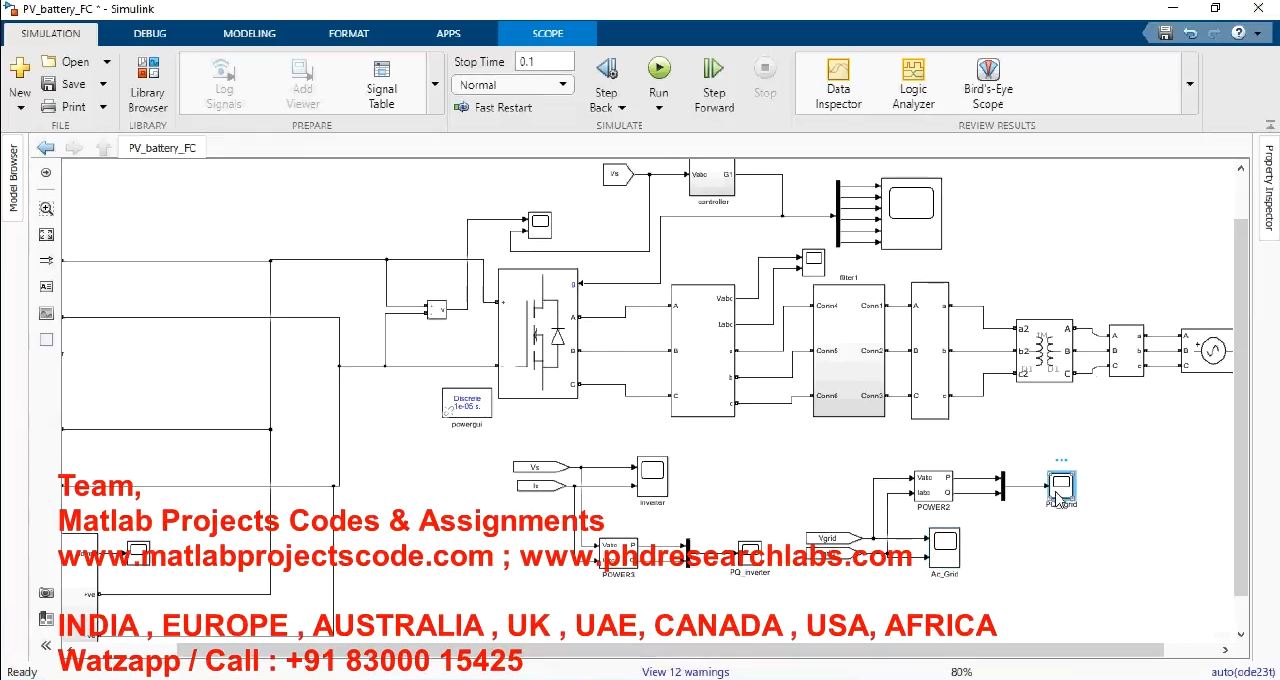Click the Undo icon in title toolbar
The image size is (1280, 680).
(x=1190, y=33)
